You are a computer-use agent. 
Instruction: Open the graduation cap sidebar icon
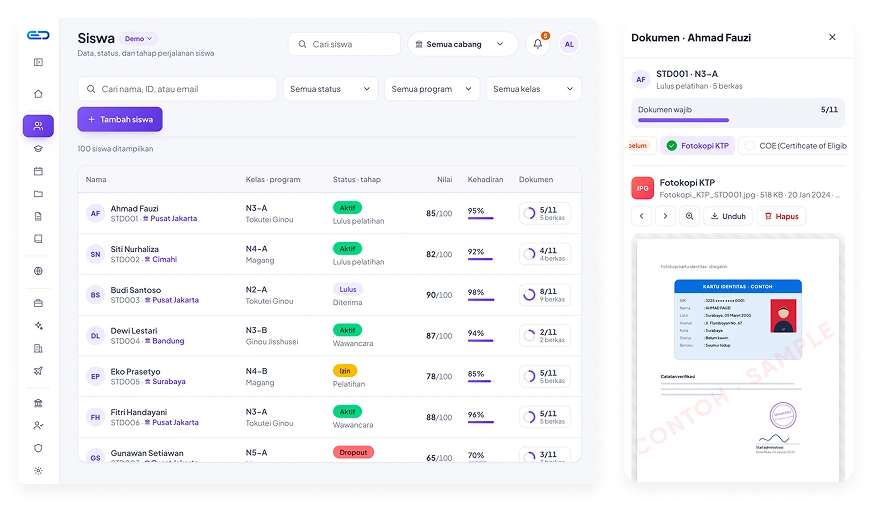click(38, 148)
